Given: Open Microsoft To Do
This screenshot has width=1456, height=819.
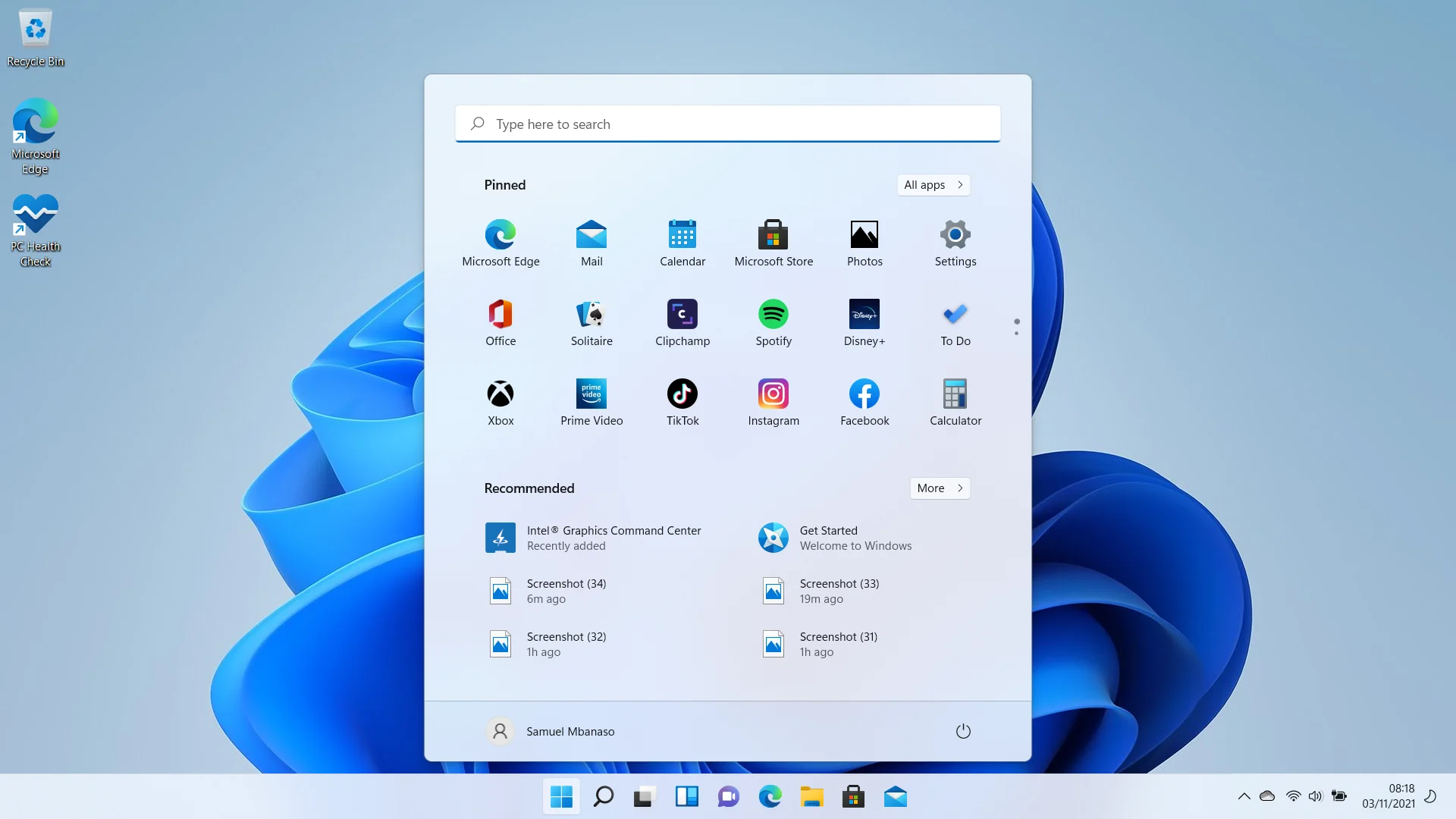Looking at the screenshot, I should pyautogui.click(x=955, y=314).
